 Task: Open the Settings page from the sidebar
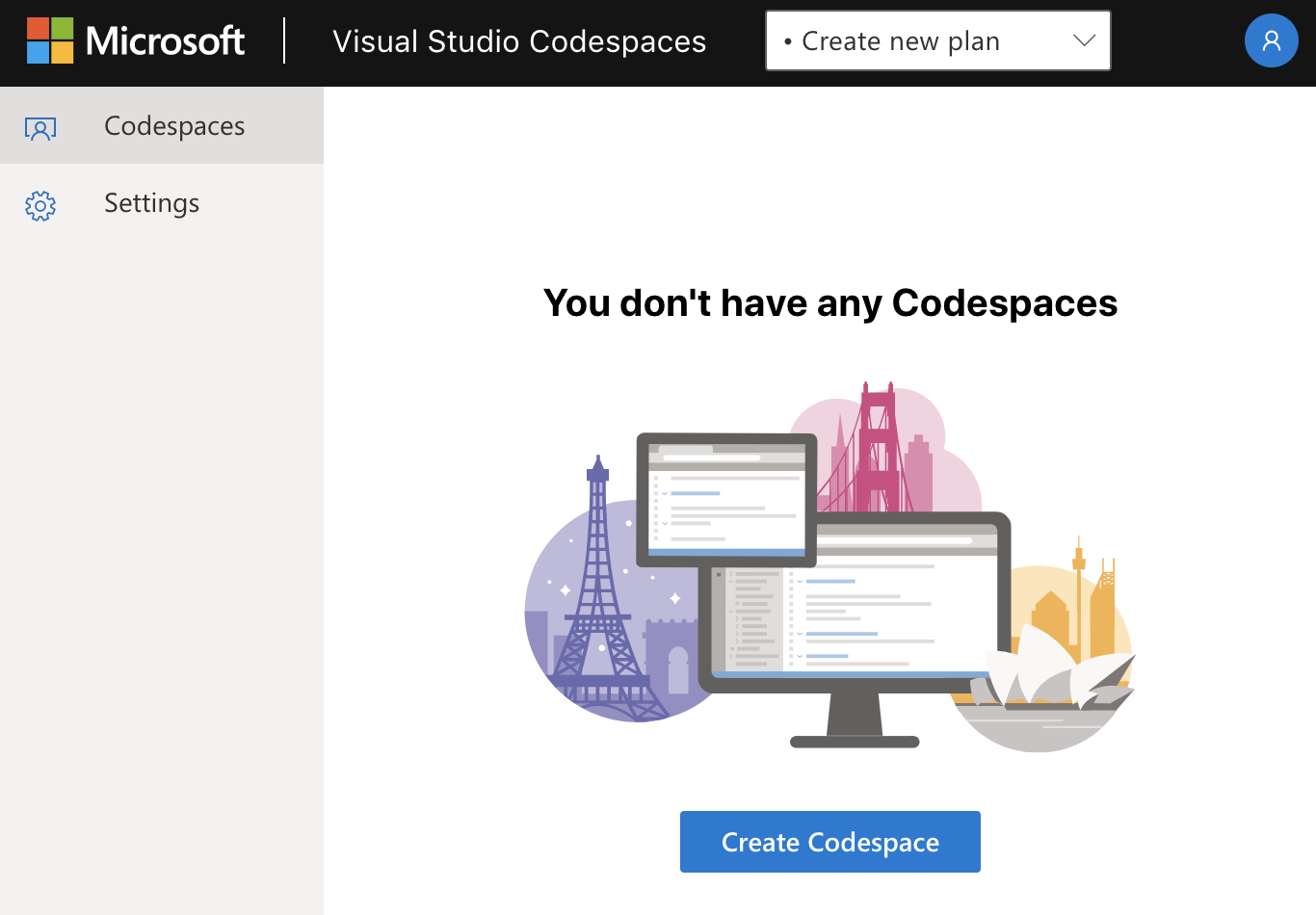tap(151, 203)
